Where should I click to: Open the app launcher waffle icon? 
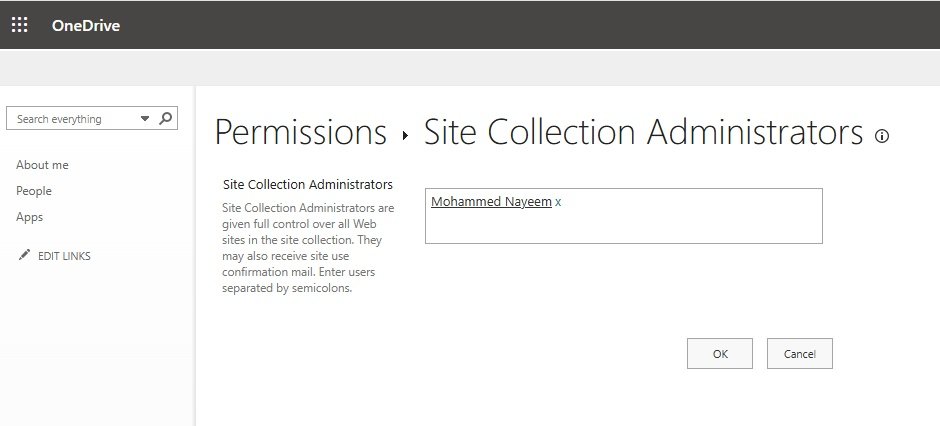click(20, 25)
